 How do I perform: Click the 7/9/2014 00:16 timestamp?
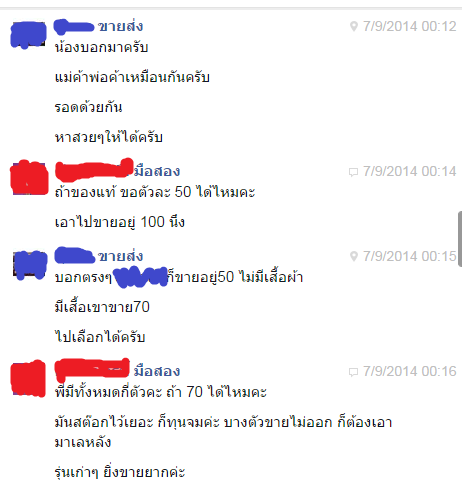410,371
